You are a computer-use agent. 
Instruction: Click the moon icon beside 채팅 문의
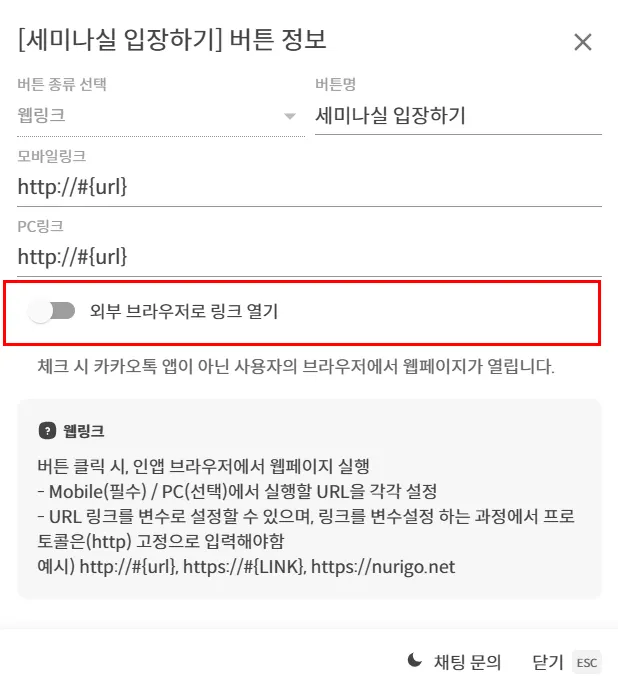coord(415,661)
